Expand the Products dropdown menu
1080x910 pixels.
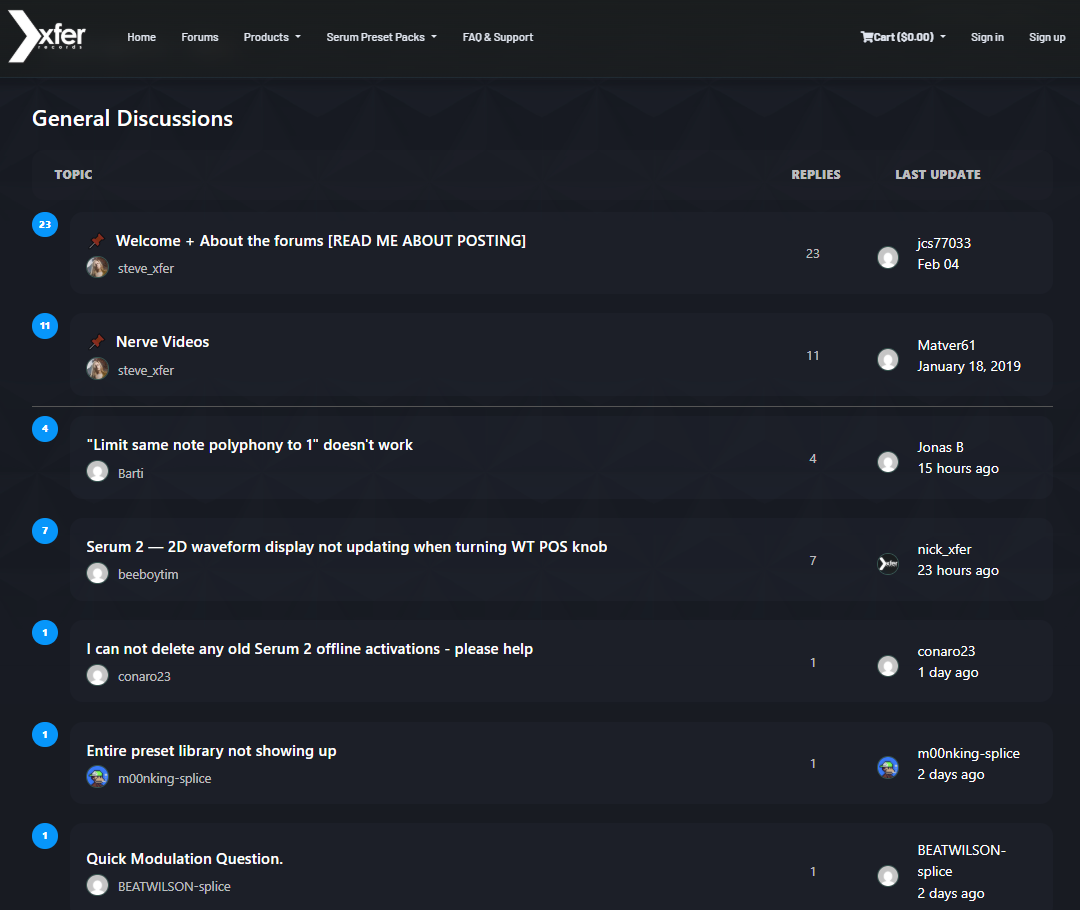tap(272, 37)
